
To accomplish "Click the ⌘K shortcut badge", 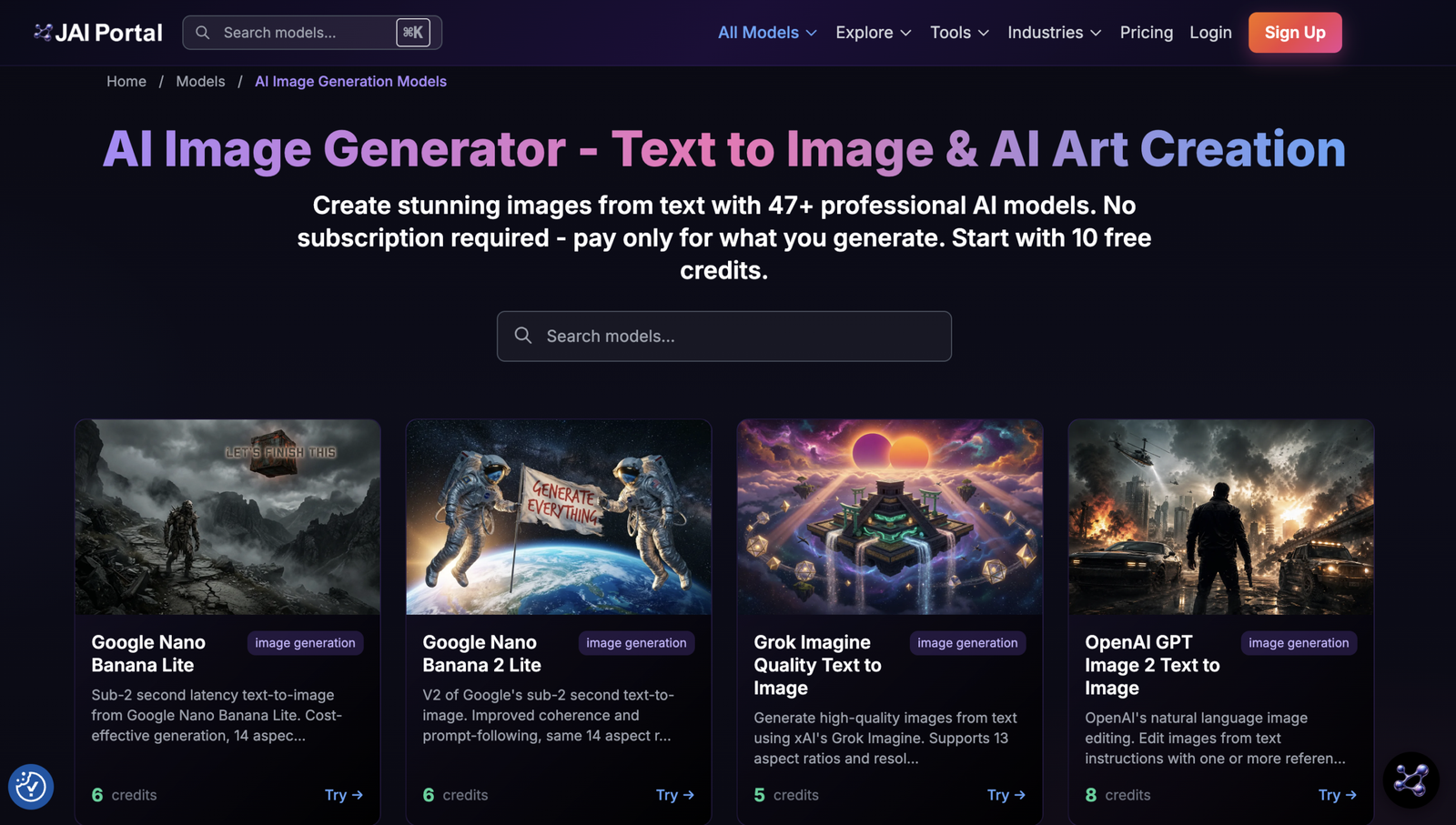I will coord(413,33).
